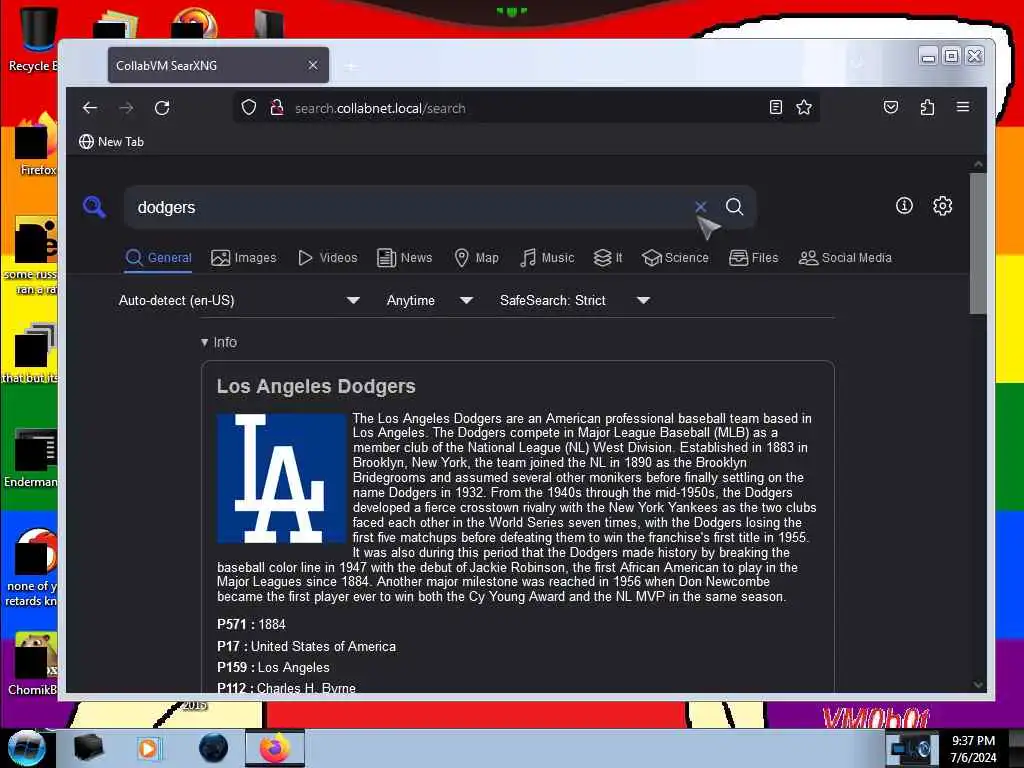Click the 'P571 : 1884' info row
The height and width of the screenshot is (768, 1024).
coord(251,624)
